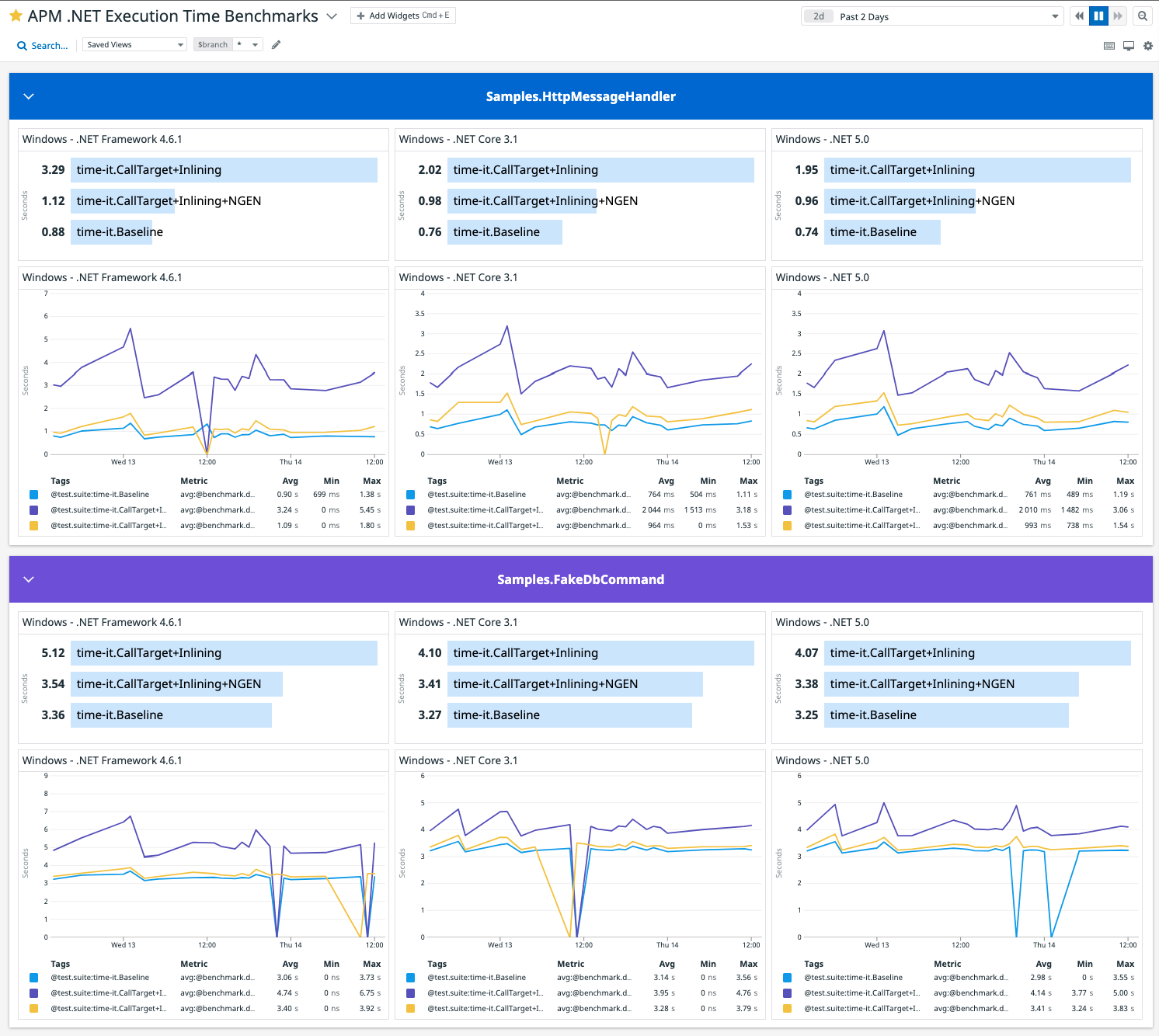1159x1036 pixels.
Task: Click the Samples.HttpMessageHandler group header title
Action: 580,96
